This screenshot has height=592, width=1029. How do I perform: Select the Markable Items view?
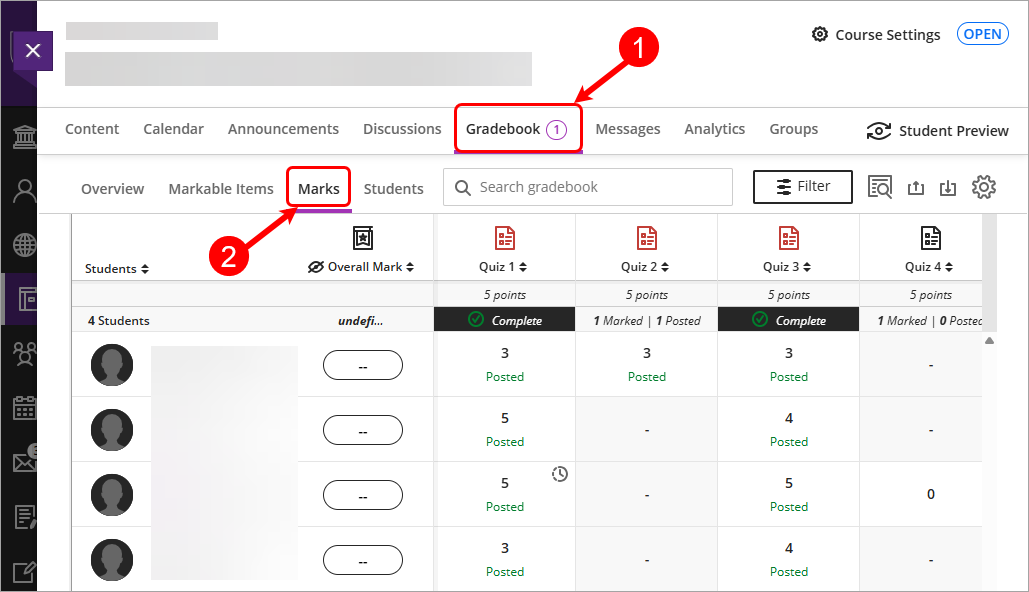pos(221,189)
